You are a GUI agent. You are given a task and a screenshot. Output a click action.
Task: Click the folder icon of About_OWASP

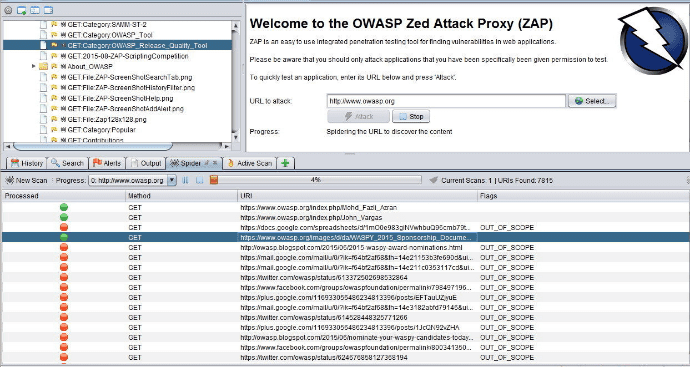(x=43, y=66)
